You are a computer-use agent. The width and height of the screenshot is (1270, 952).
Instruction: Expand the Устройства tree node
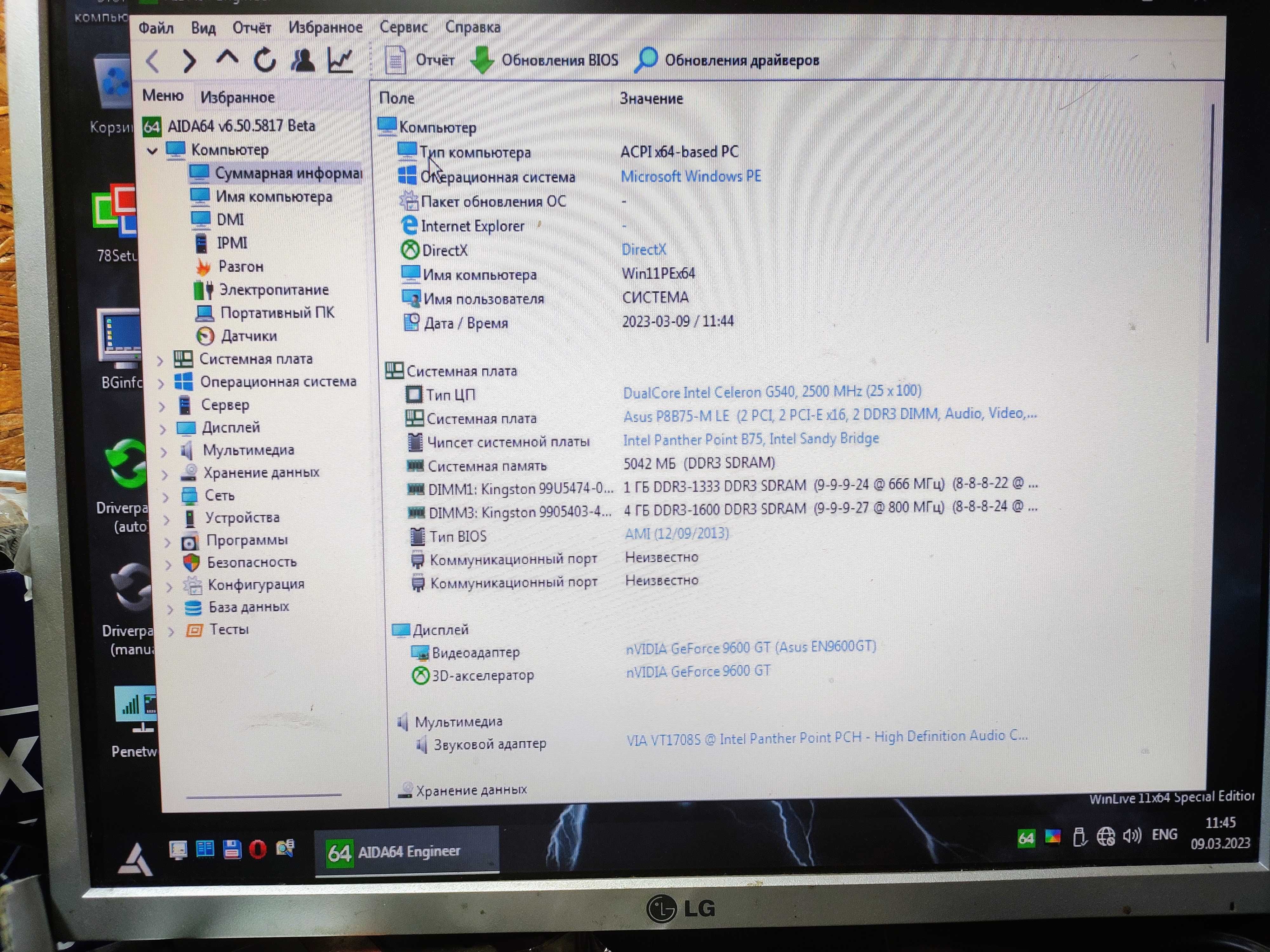pyautogui.click(x=167, y=520)
